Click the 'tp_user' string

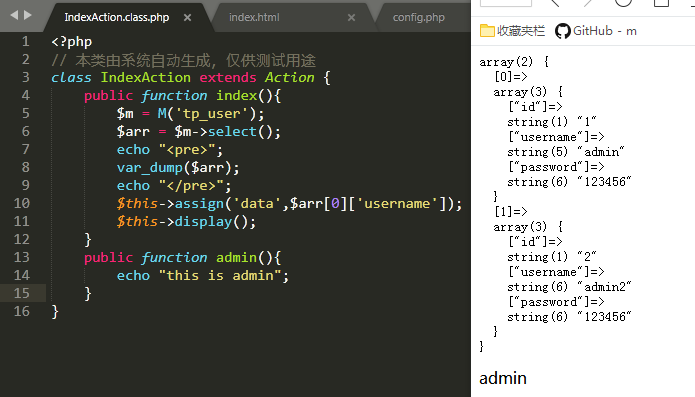pyautogui.click(x=212, y=114)
